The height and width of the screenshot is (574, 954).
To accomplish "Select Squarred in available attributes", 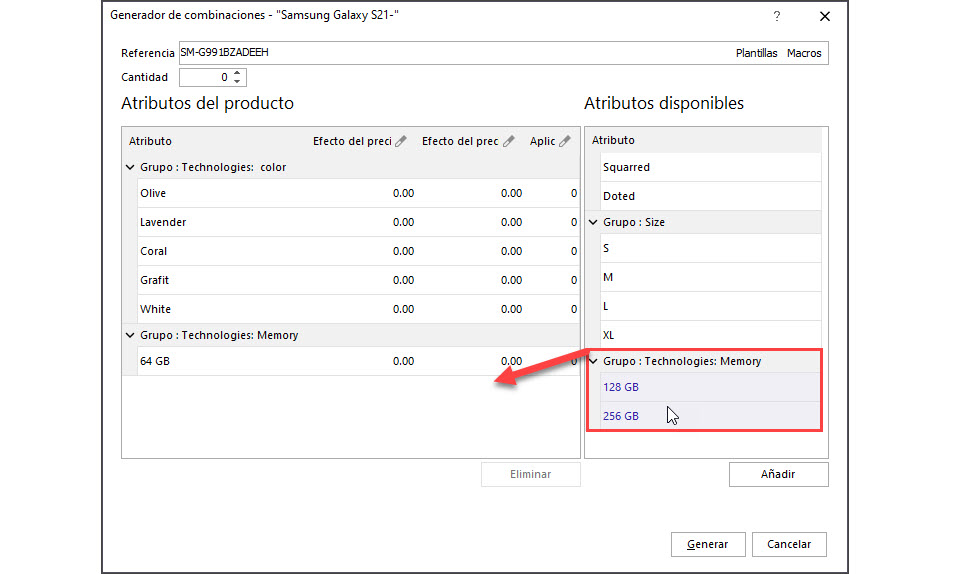I will click(x=711, y=167).
